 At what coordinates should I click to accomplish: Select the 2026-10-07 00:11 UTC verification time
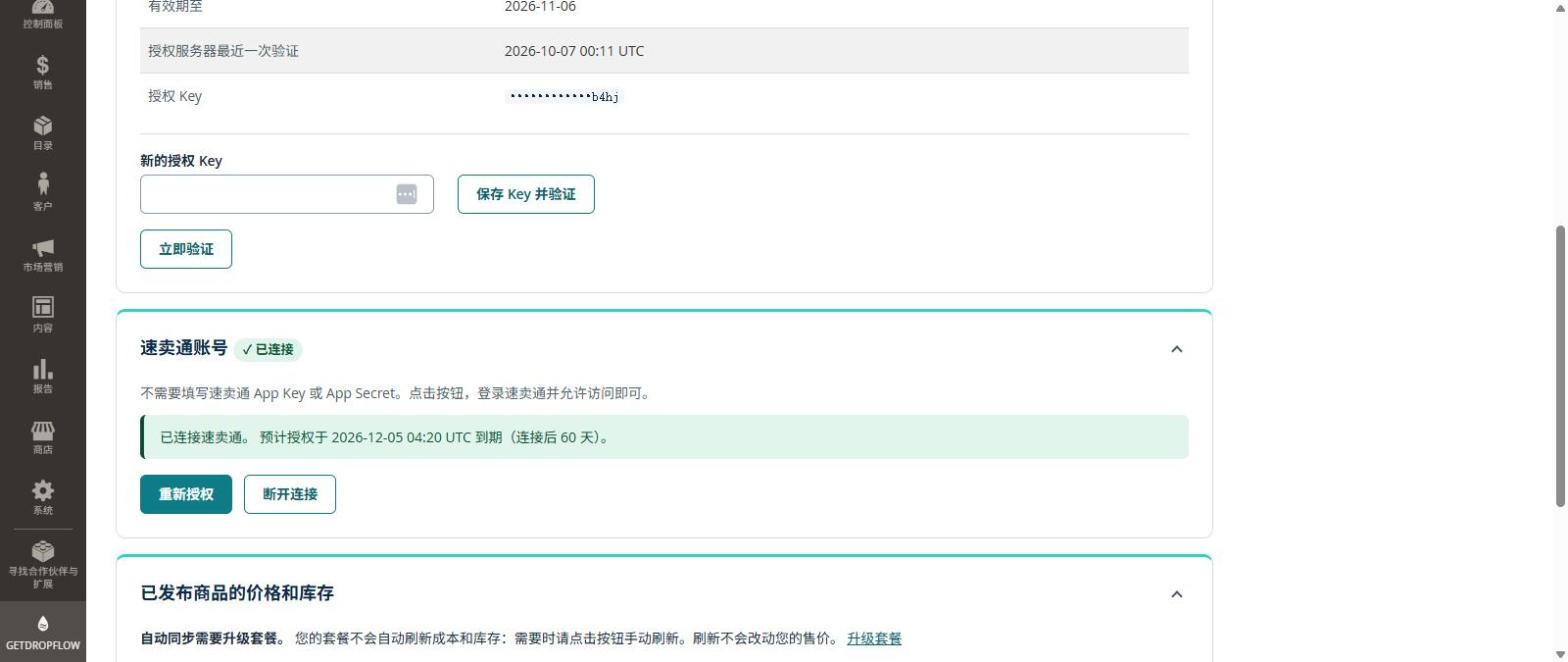[x=574, y=51]
